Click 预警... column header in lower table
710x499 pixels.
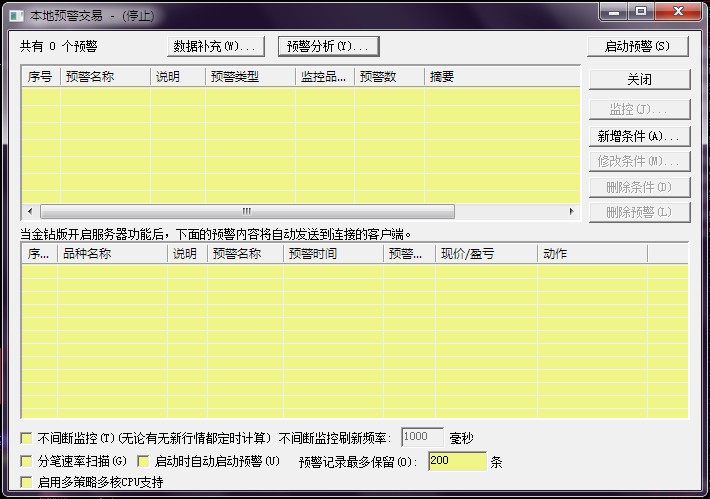(409, 254)
